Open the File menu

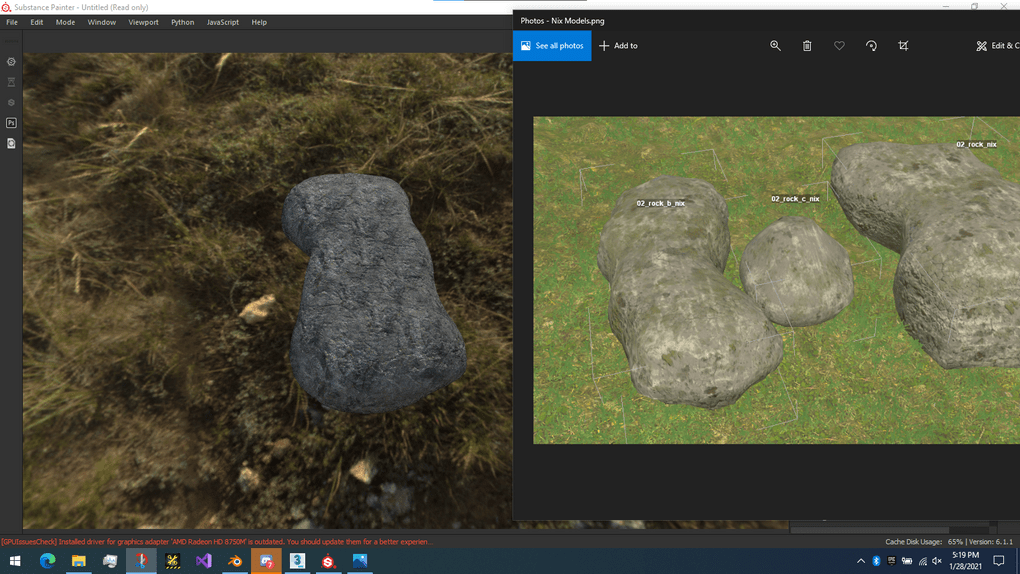[x=12, y=22]
